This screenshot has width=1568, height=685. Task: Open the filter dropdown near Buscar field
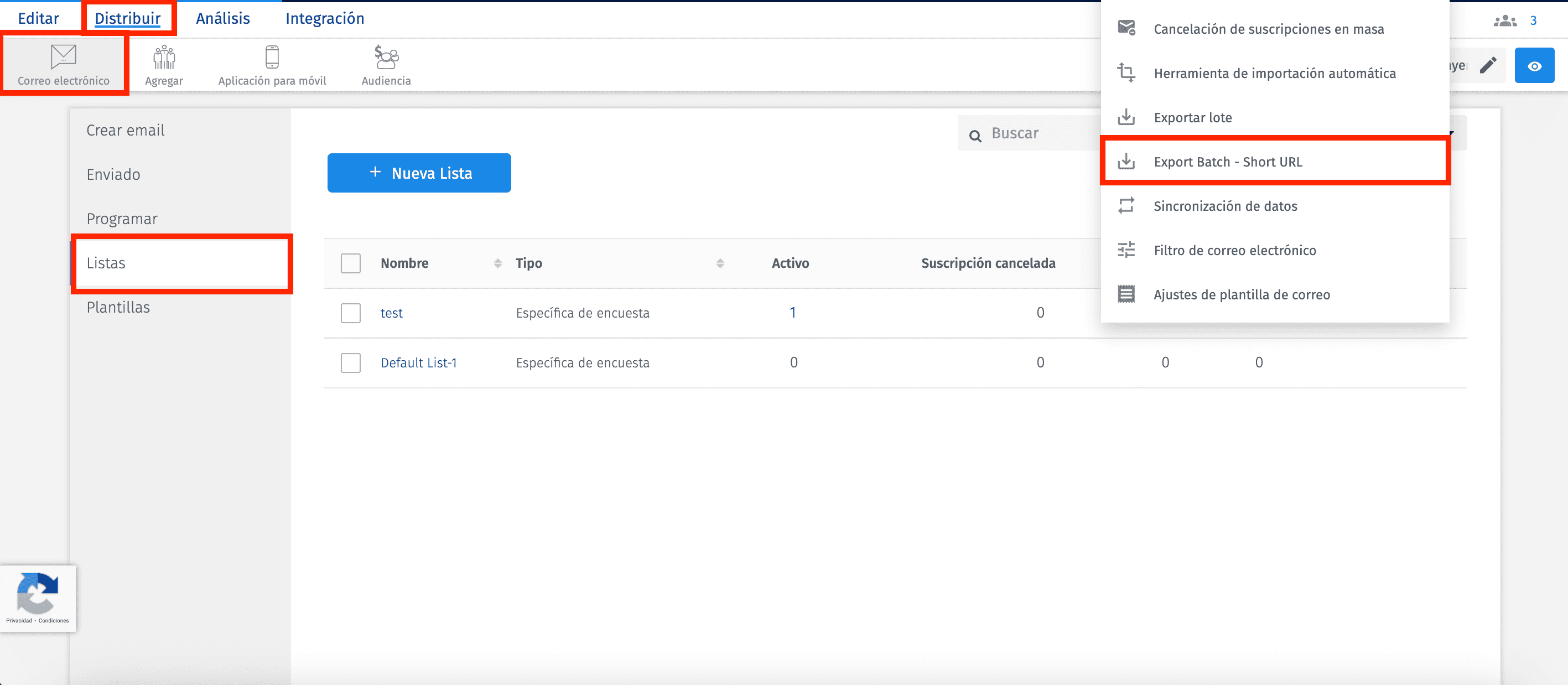[1452, 133]
